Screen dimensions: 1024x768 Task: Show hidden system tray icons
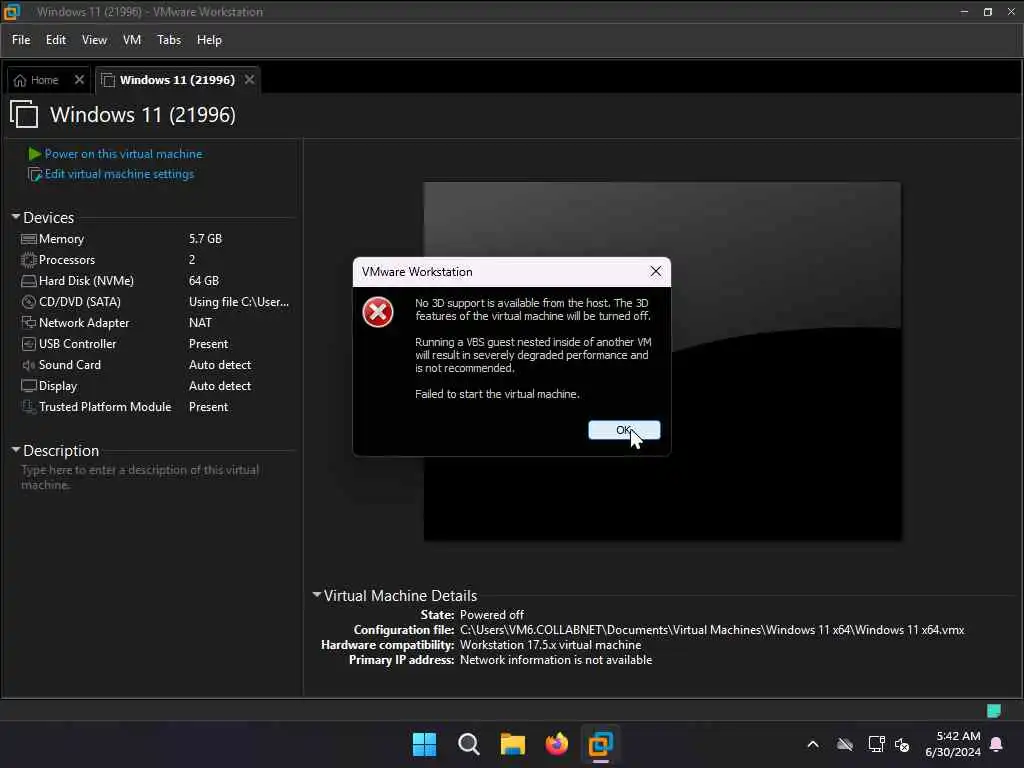[813, 744]
